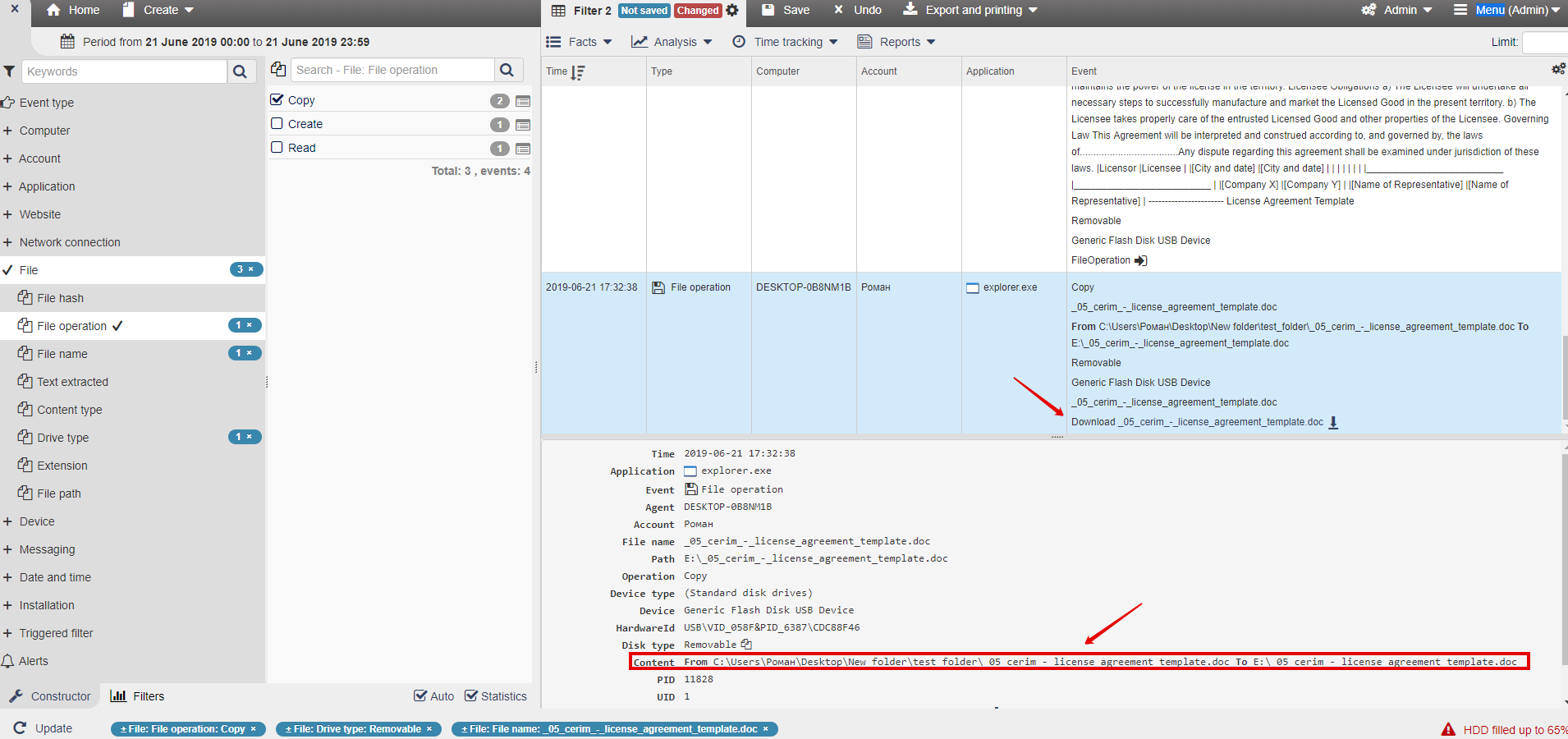Click the filter settings gear icon
Viewport: 1568px width, 739px height.
click(x=732, y=11)
